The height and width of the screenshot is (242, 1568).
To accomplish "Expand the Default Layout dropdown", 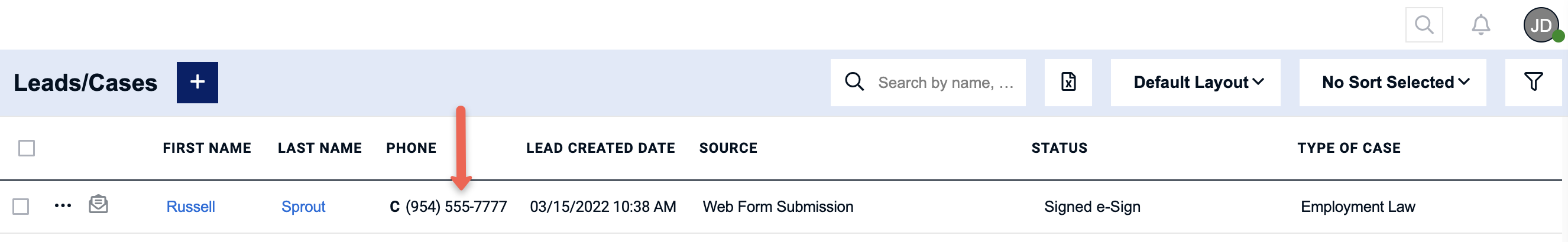I will click(1195, 82).
